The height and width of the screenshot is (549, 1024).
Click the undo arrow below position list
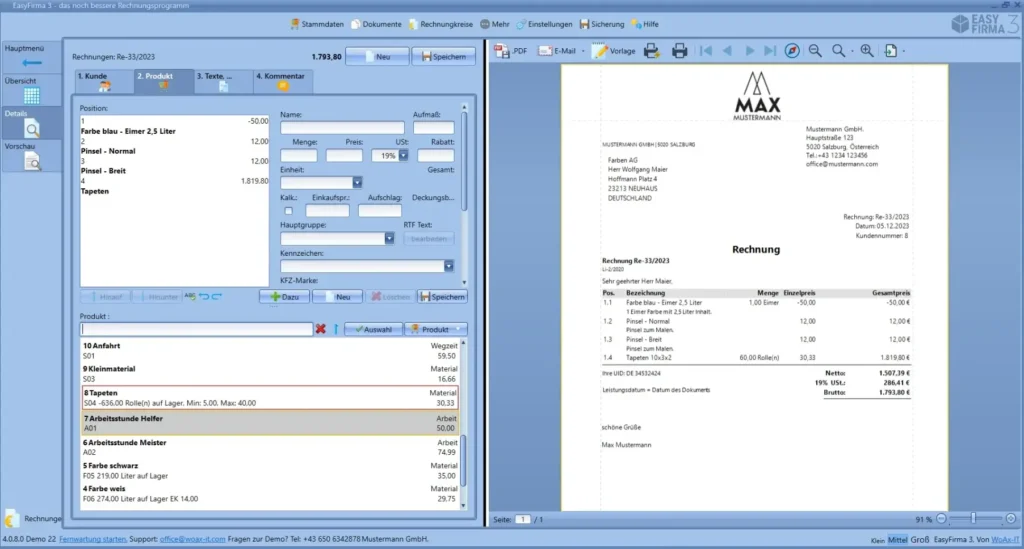203,297
